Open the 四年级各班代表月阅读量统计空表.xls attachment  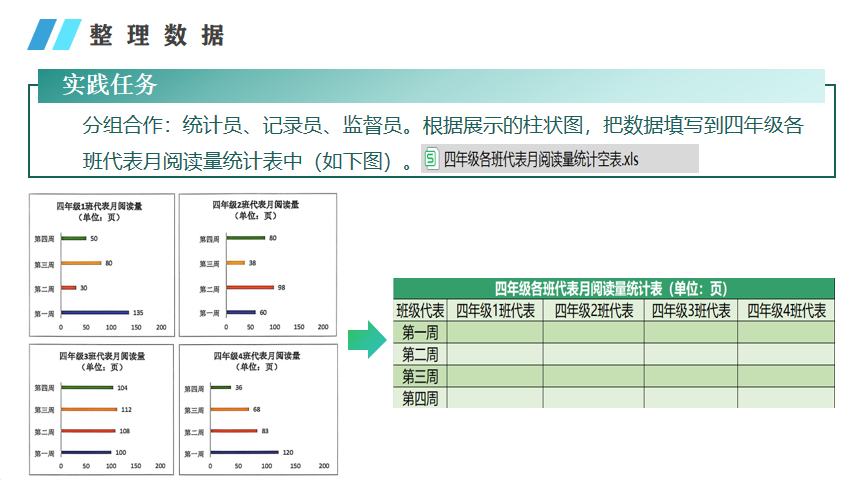[x=540, y=159]
